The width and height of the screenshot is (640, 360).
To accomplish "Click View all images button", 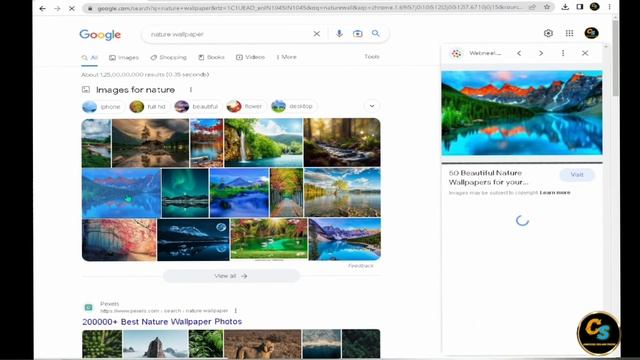I will point(231,276).
